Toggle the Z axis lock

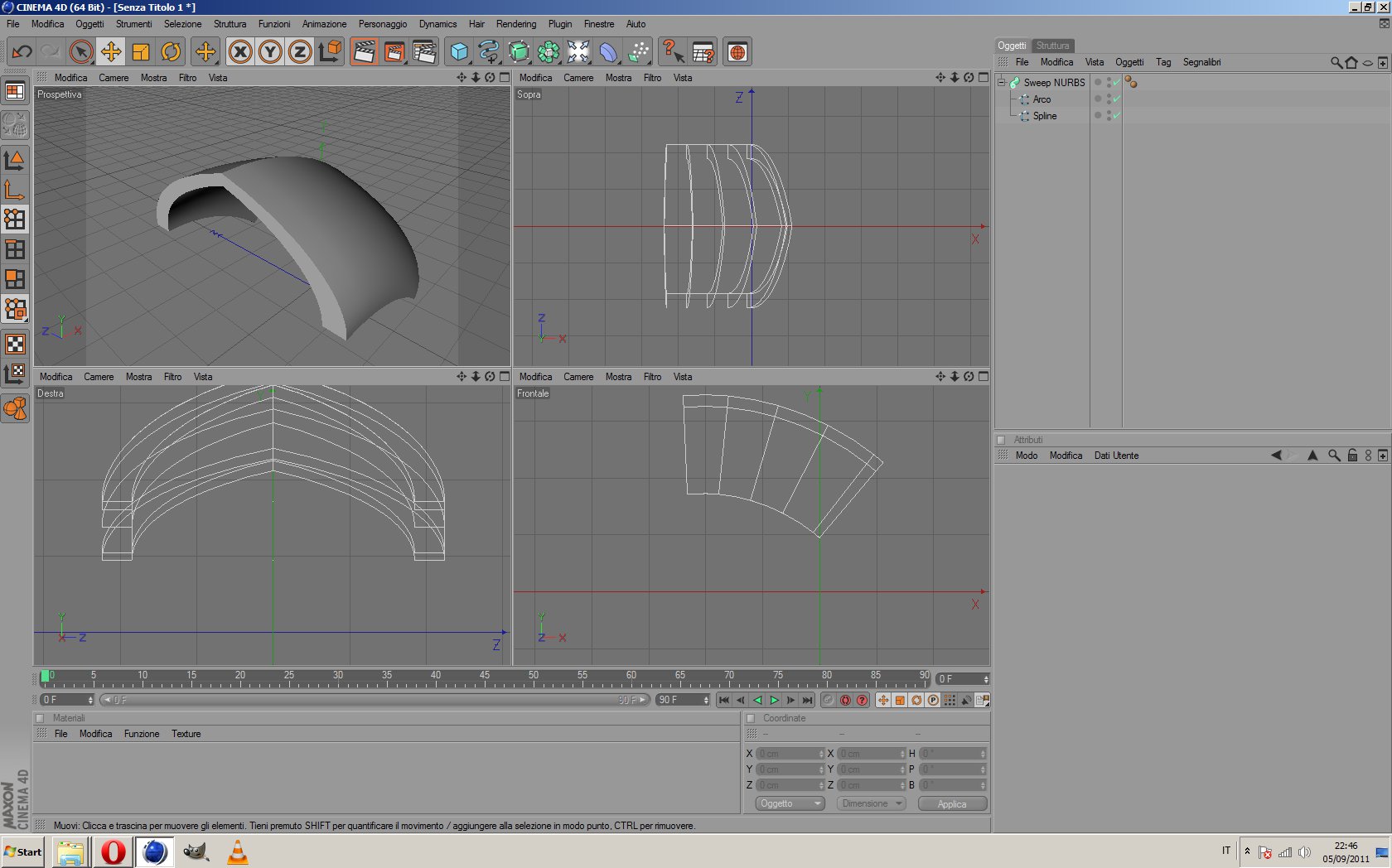point(300,52)
